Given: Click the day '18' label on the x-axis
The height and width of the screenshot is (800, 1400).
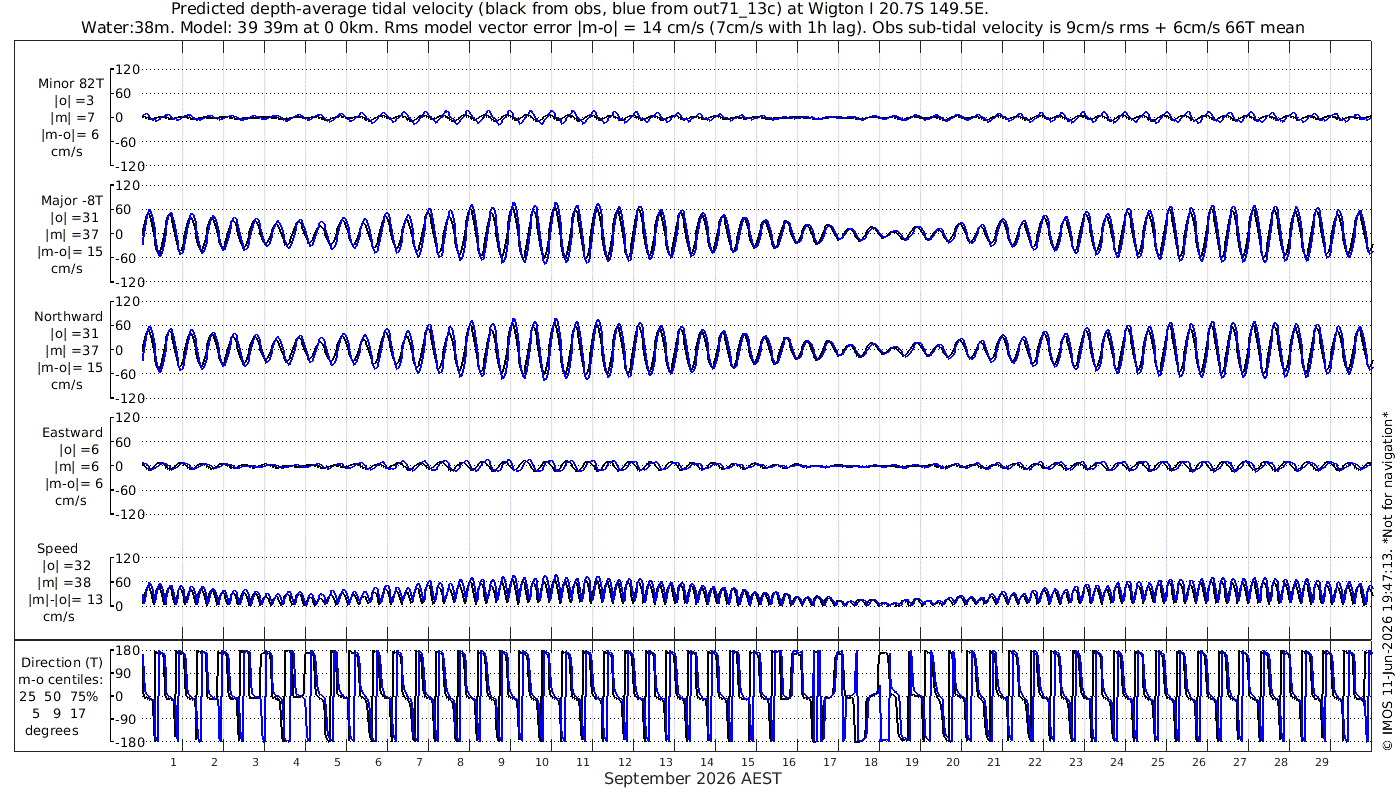Looking at the screenshot, I should 870,762.
